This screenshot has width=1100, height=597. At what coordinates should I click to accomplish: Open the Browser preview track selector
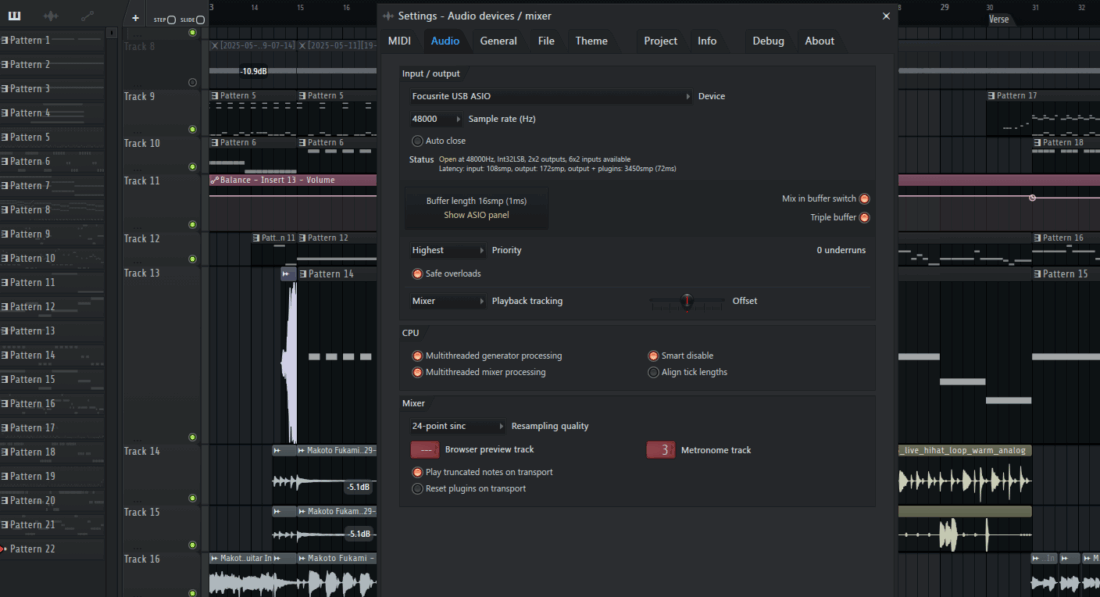click(424, 450)
